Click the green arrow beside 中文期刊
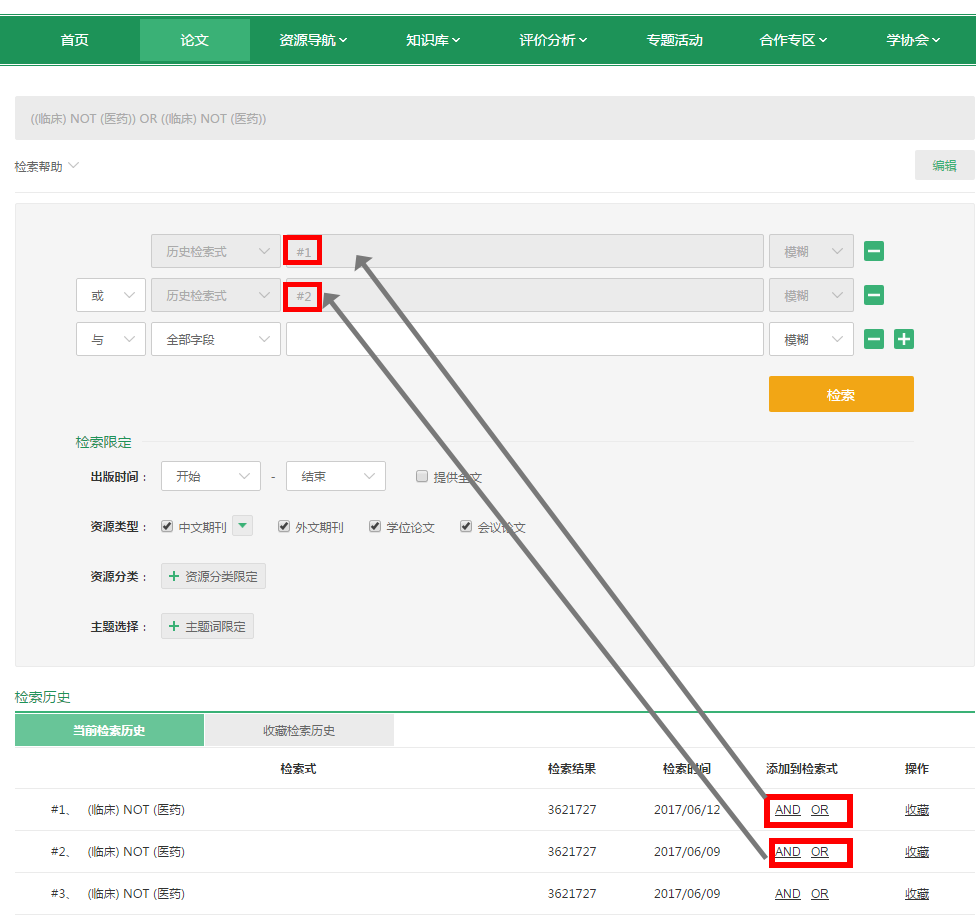976x916 pixels. [244, 526]
